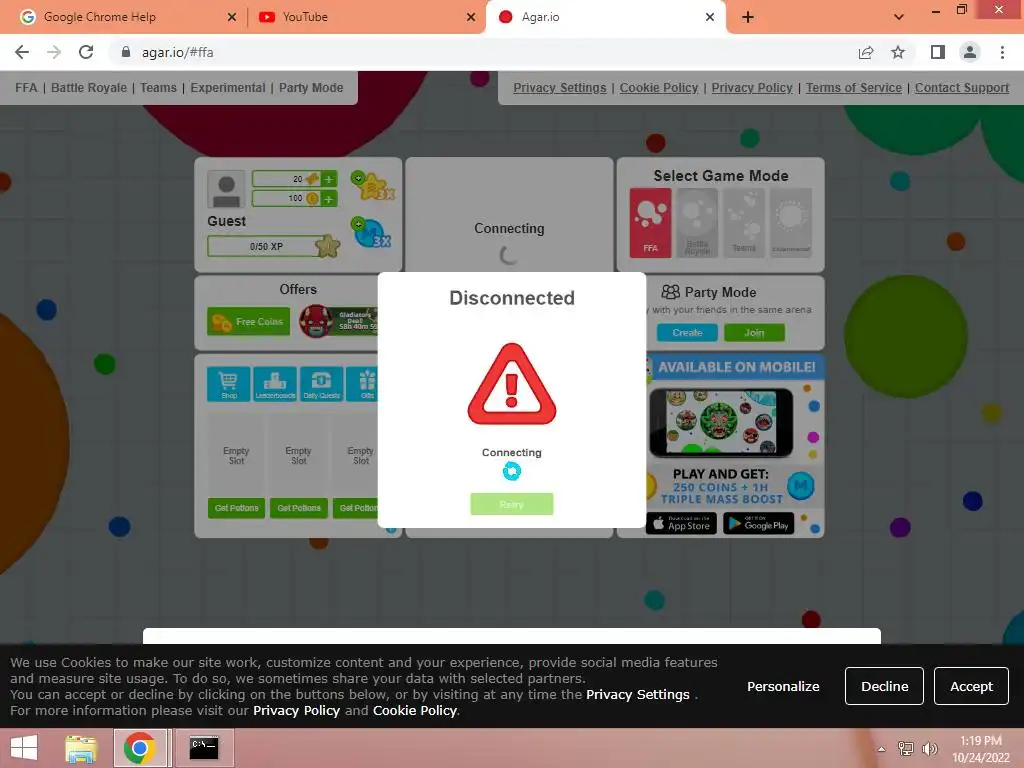Click FFA in the top mode menu
The image size is (1024, 768).
pos(26,88)
